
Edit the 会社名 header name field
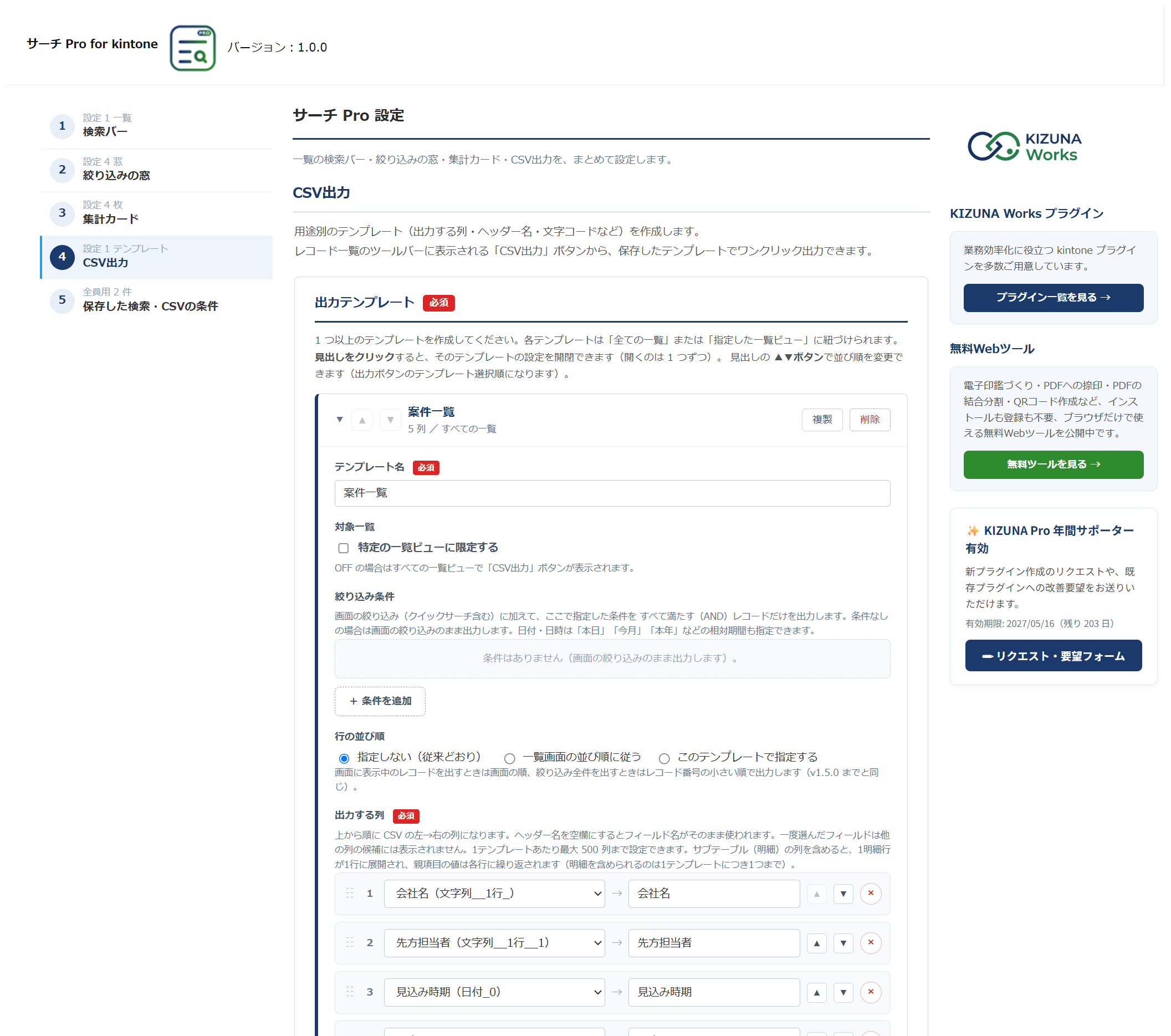714,894
